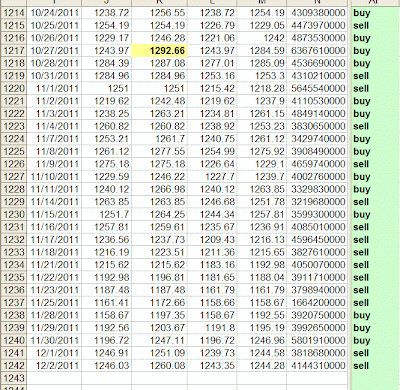This screenshot has height=390, width=400.
Task: Select row header 1217
Action: tap(13, 51)
